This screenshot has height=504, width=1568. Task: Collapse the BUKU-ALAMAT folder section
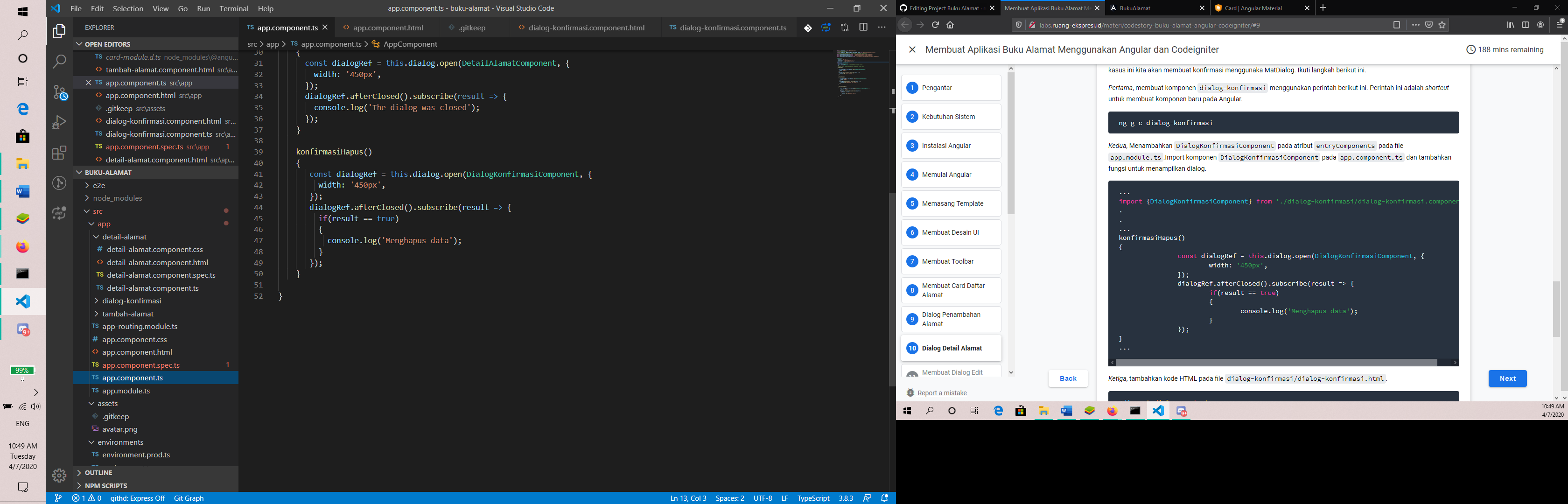coord(156,172)
